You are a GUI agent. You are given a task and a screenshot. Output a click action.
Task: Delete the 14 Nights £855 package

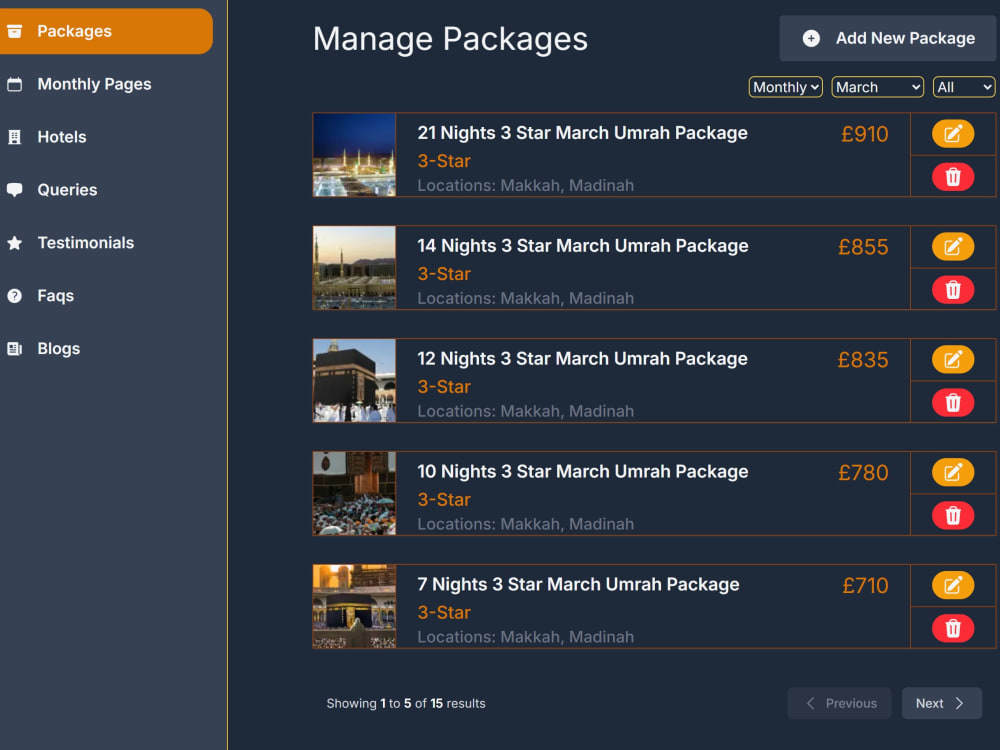[952, 290]
